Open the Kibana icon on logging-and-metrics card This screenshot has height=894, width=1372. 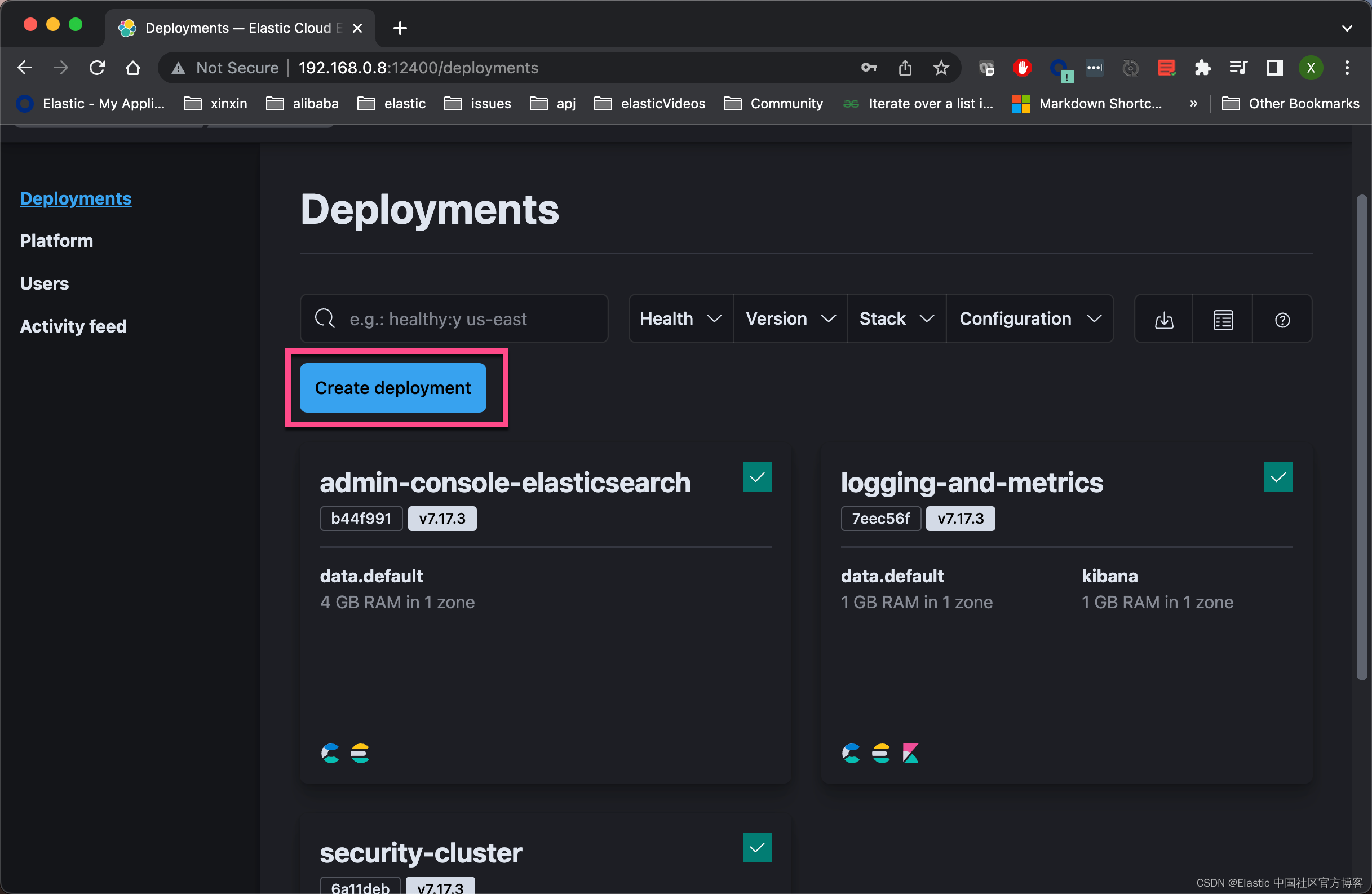pyautogui.click(x=910, y=753)
